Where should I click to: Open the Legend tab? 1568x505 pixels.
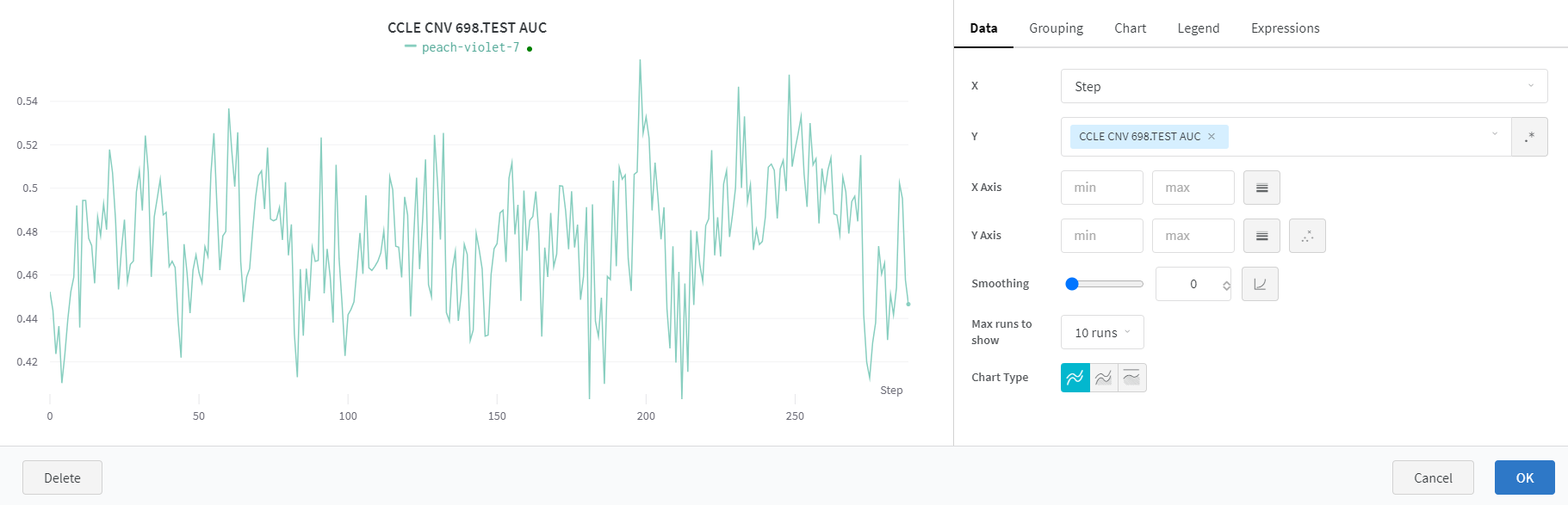pos(1198,28)
